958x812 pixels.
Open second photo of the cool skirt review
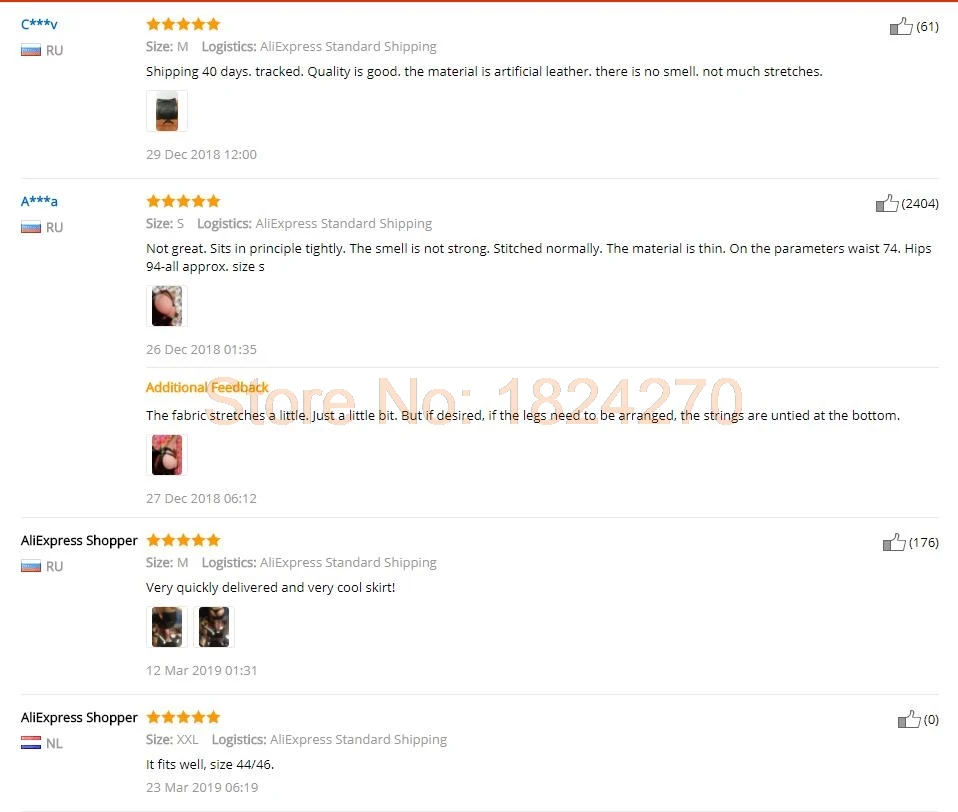pyautogui.click(x=214, y=627)
